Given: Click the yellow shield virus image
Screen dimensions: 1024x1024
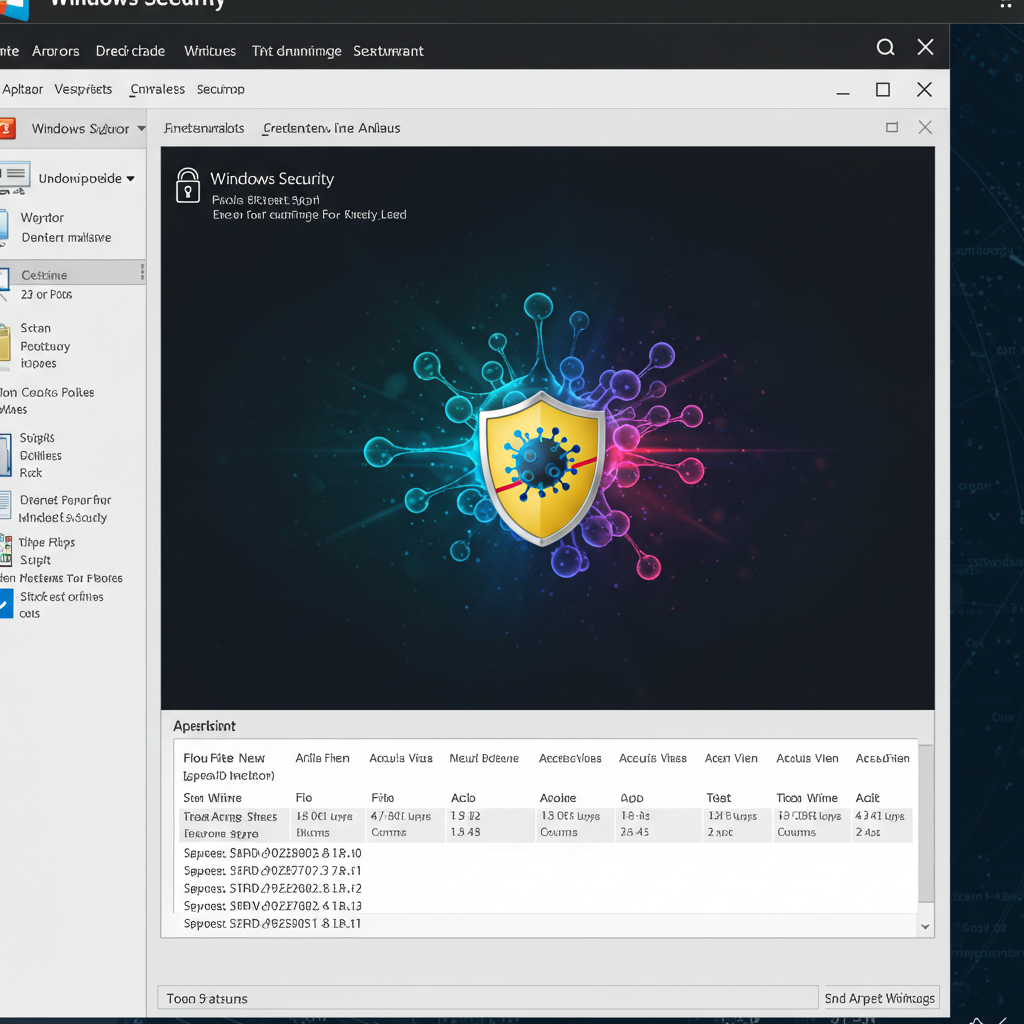Looking at the screenshot, I should click(541, 468).
